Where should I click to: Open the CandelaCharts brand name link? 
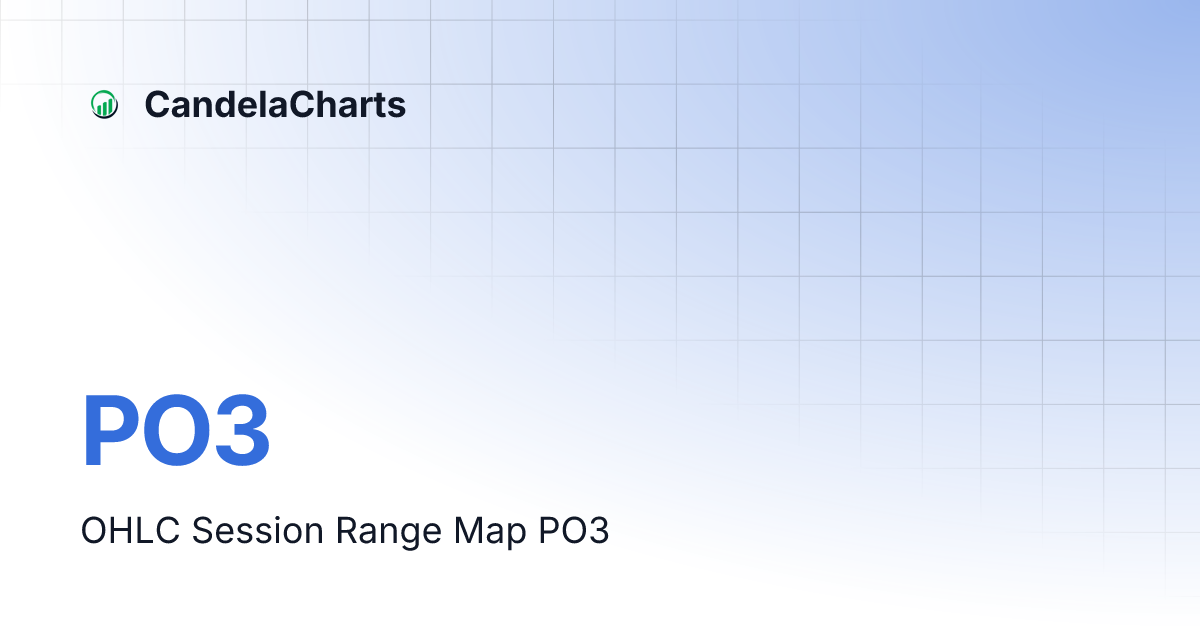click(x=275, y=104)
